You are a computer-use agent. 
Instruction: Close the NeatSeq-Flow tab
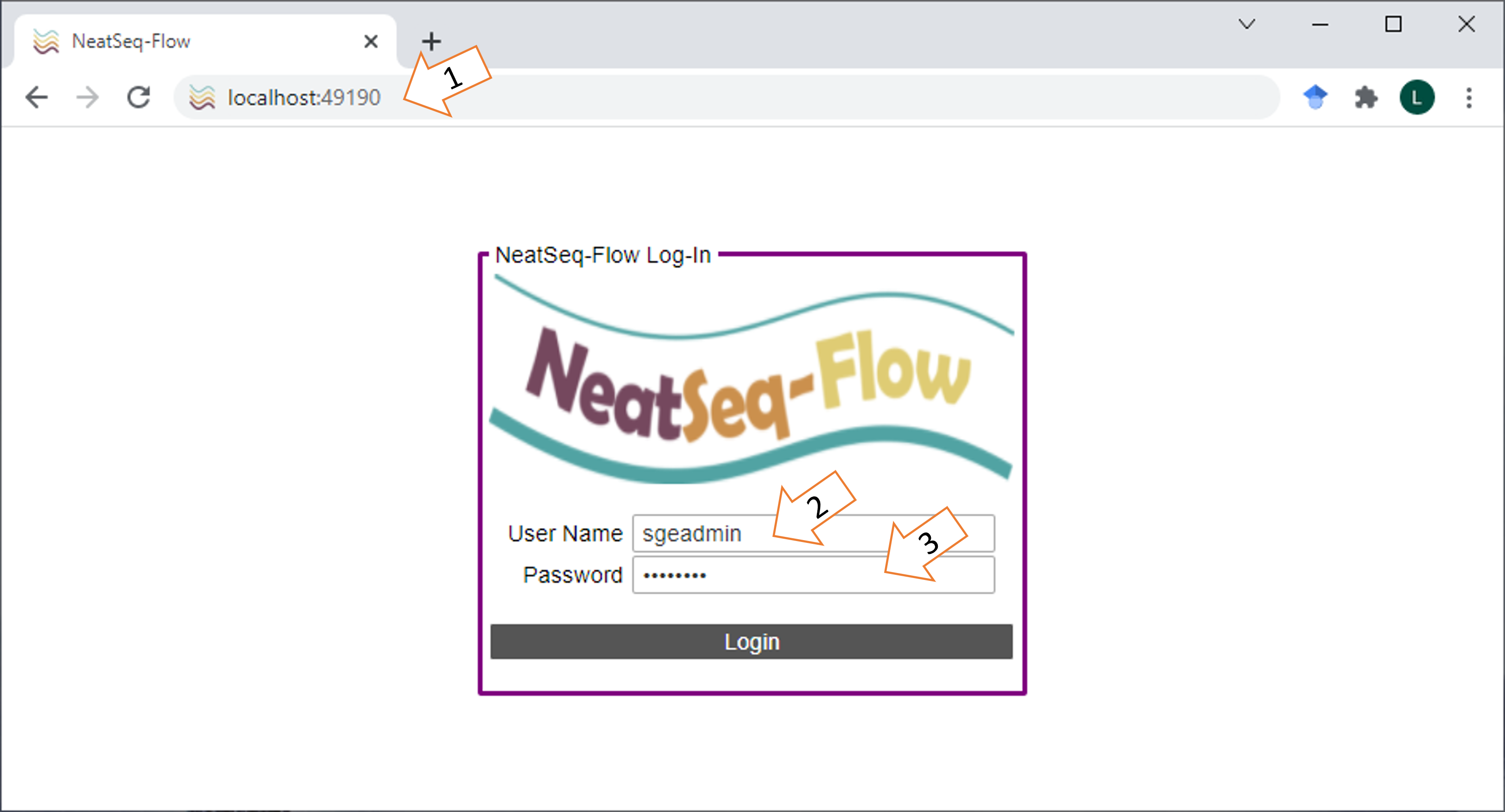[370, 42]
